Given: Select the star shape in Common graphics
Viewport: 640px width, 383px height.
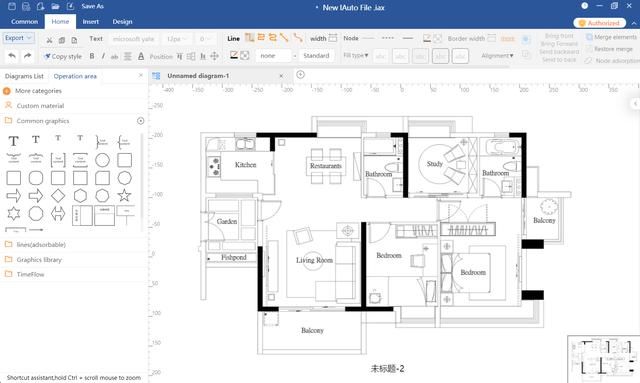Looking at the screenshot, I should 124,196.
